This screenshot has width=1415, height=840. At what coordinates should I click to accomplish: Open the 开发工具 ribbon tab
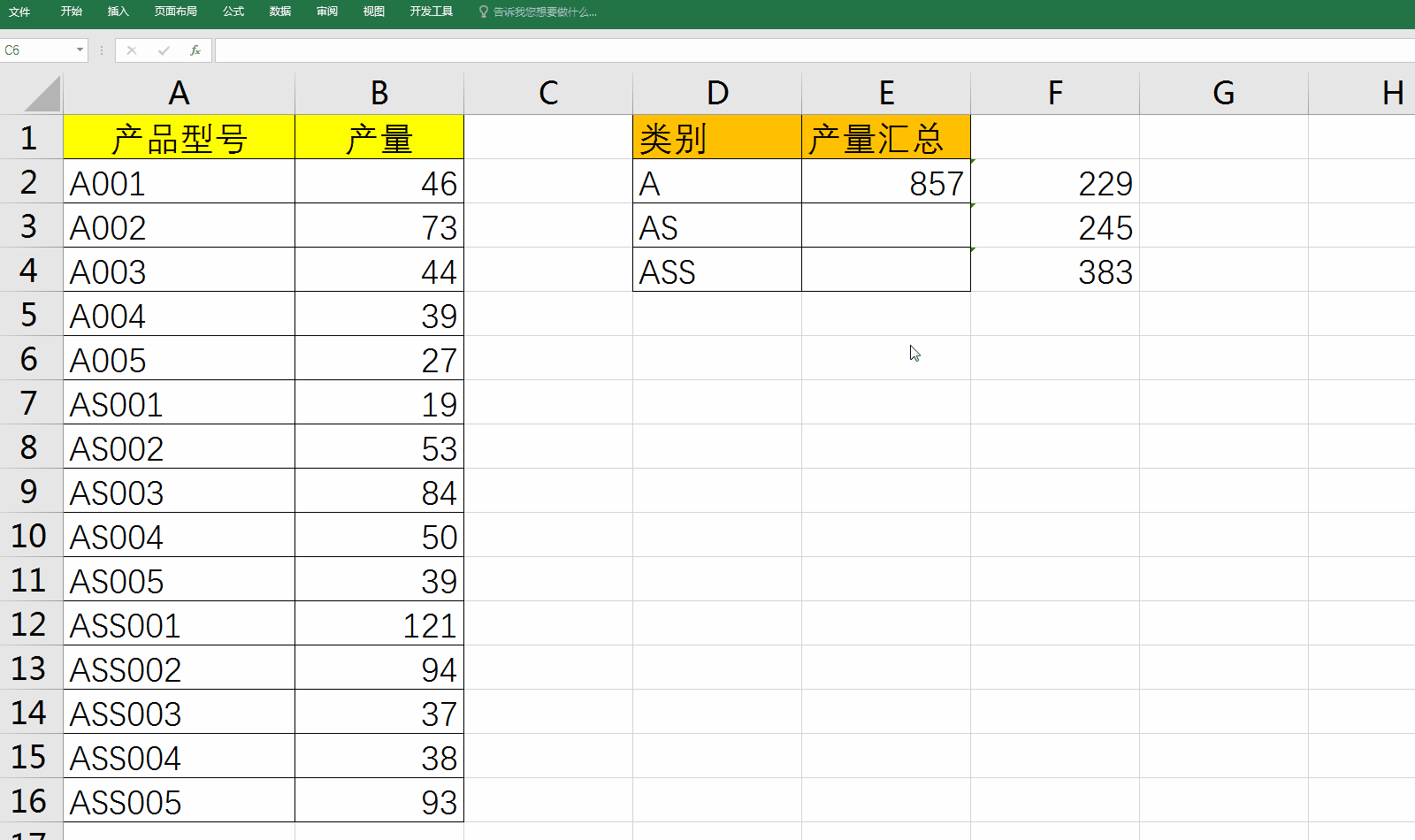pos(432,11)
